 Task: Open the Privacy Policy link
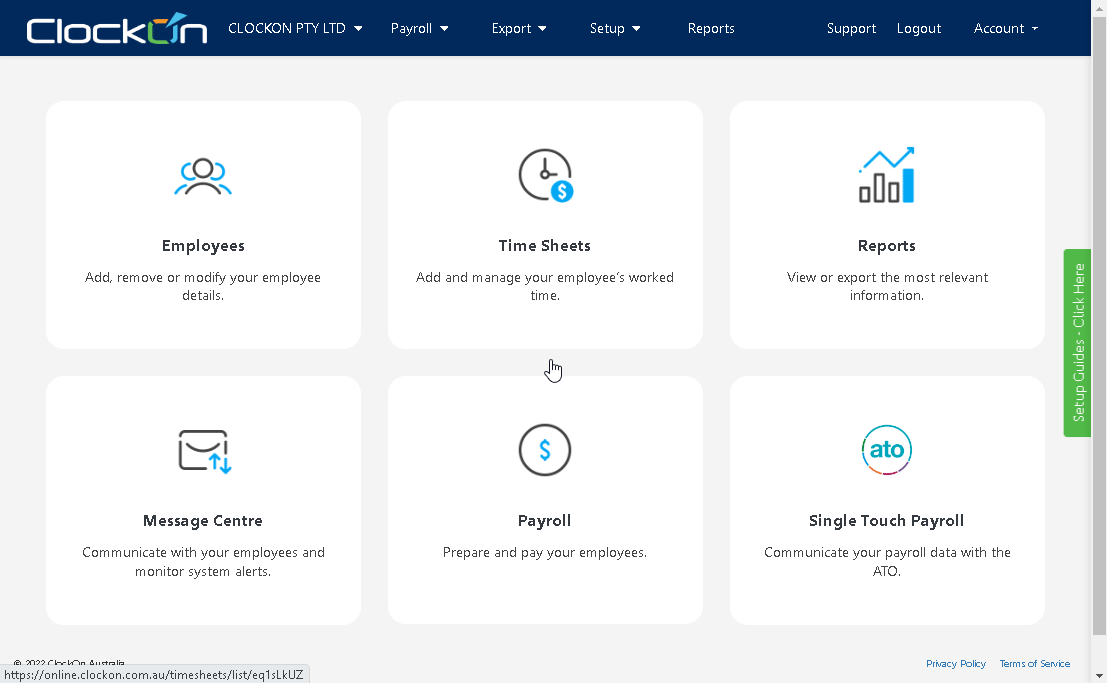pyautogui.click(x=955, y=663)
